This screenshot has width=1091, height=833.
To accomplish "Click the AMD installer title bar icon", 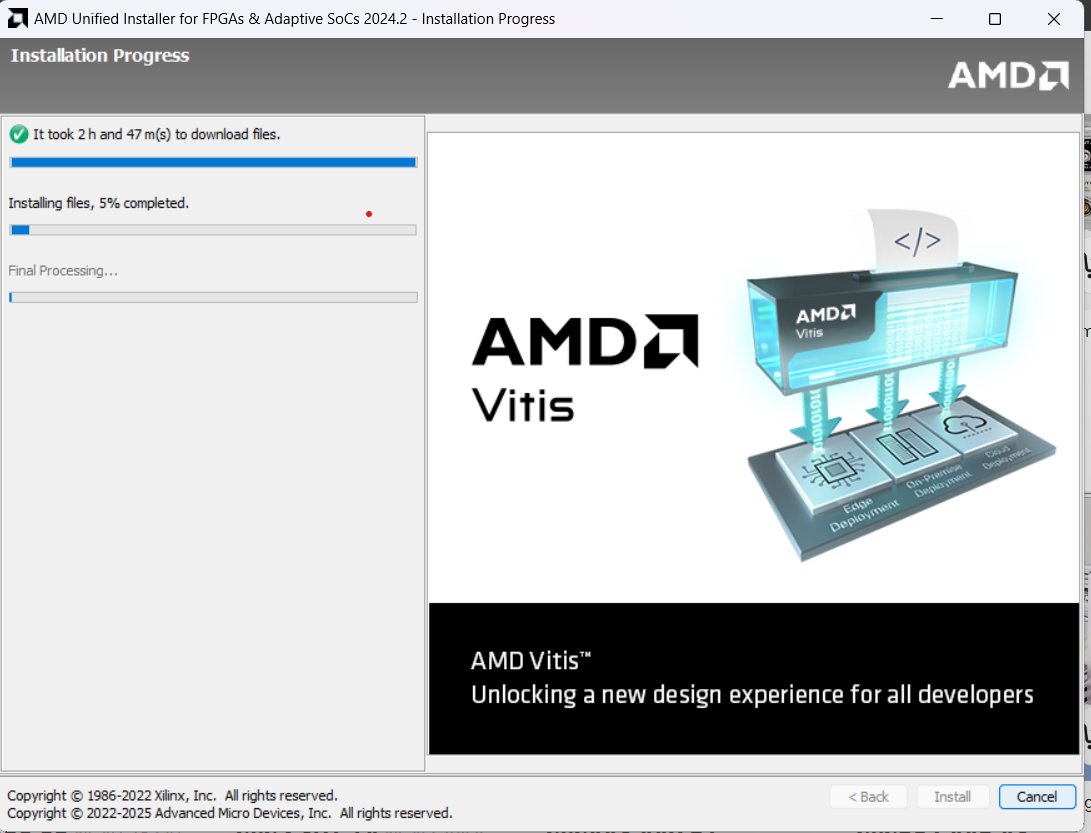I will 17,19.
